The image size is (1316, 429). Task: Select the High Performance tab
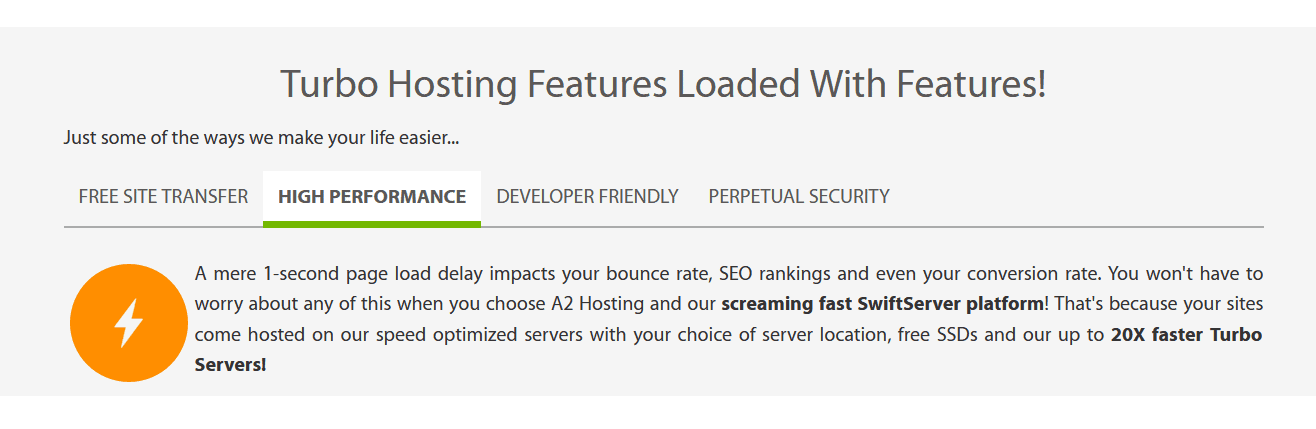pos(372,197)
